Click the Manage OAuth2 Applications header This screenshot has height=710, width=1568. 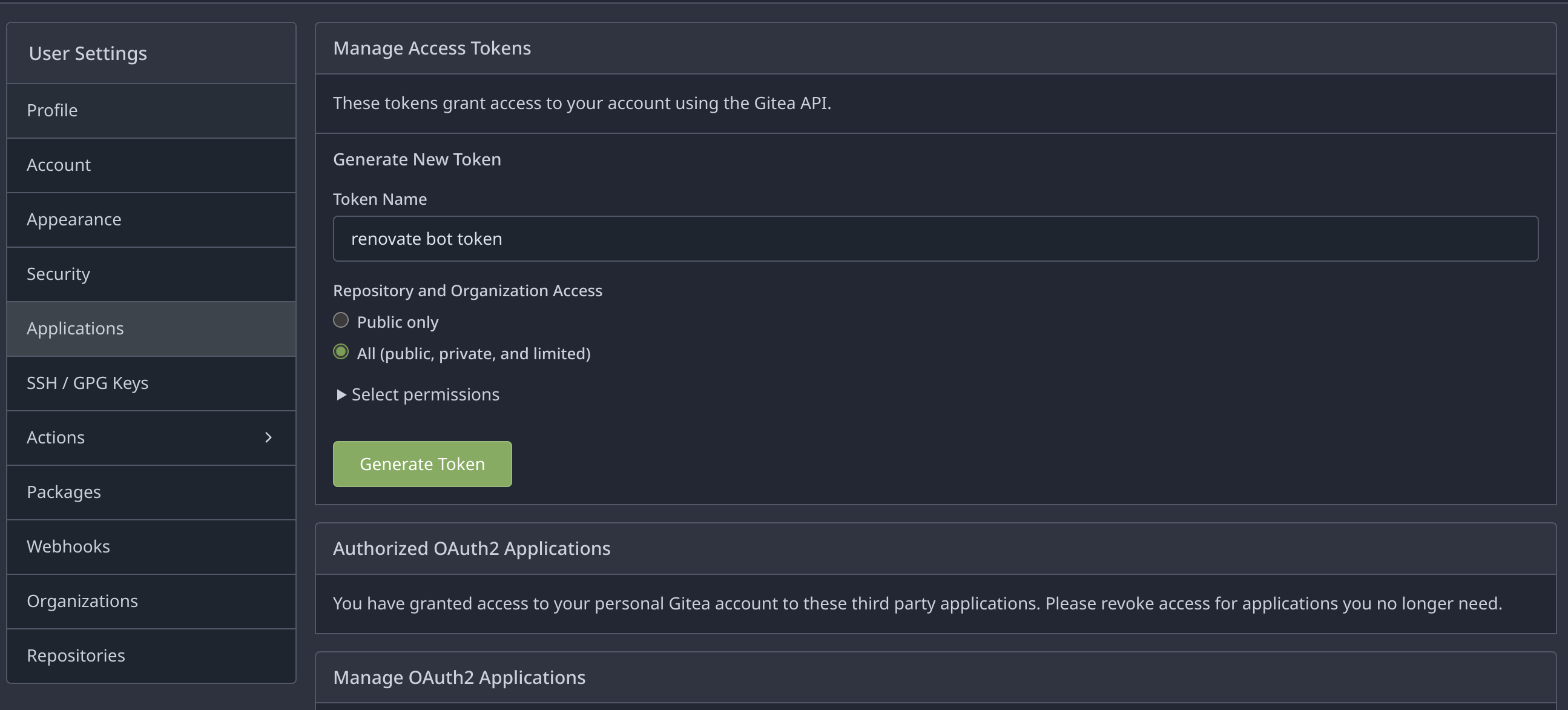[x=459, y=677]
